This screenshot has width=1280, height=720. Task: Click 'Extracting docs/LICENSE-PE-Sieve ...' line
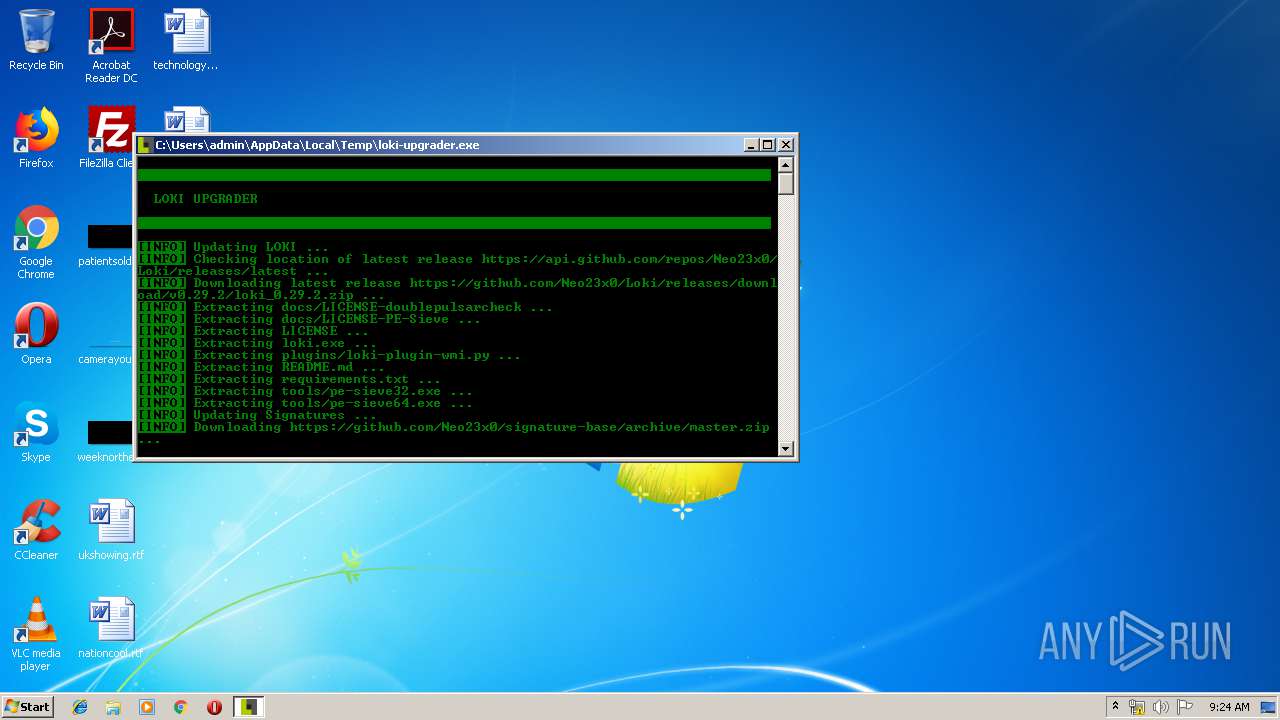309,319
